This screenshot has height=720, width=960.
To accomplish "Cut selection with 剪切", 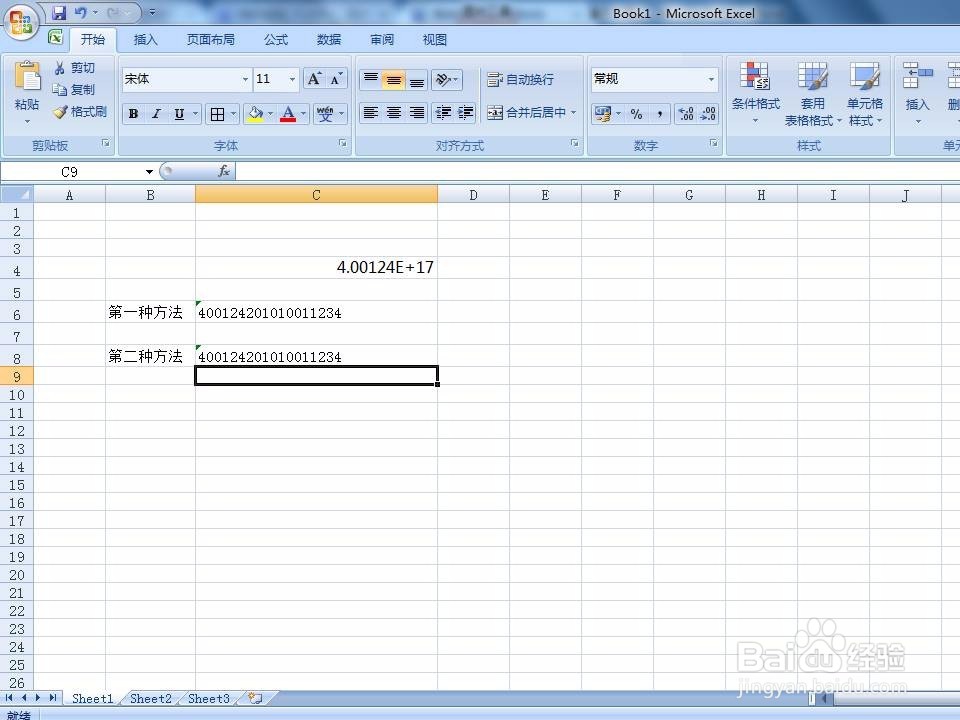I will pyautogui.click(x=75, y=67).
